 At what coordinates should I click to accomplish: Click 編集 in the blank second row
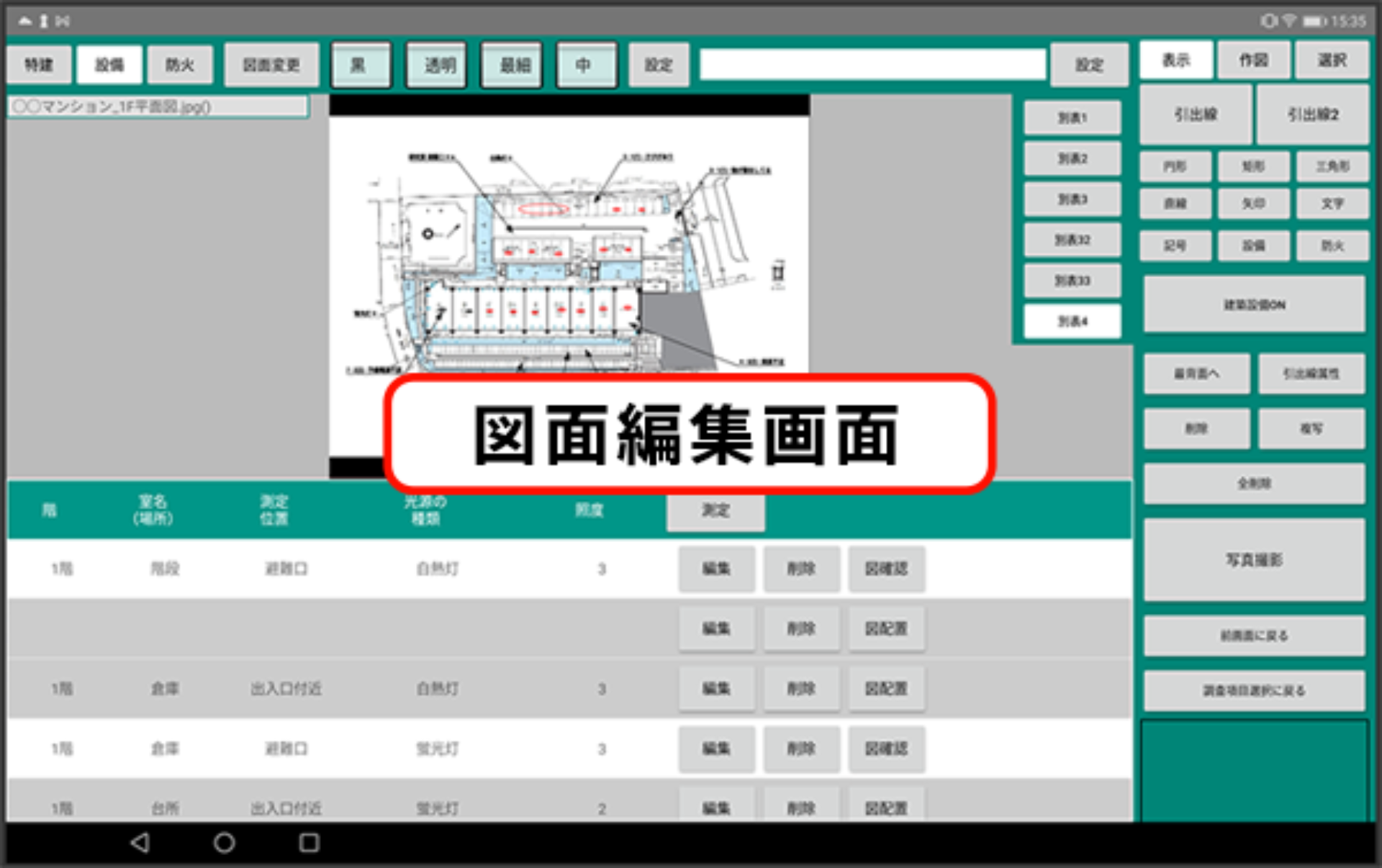(x=717, y=628)
